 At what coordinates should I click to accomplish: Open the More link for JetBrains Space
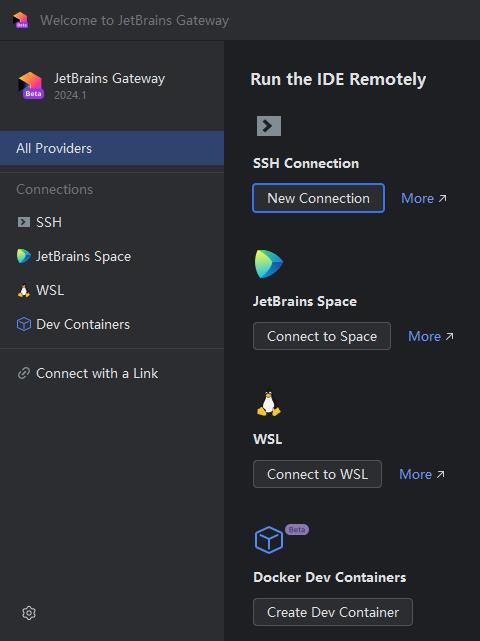click(431, 336)
